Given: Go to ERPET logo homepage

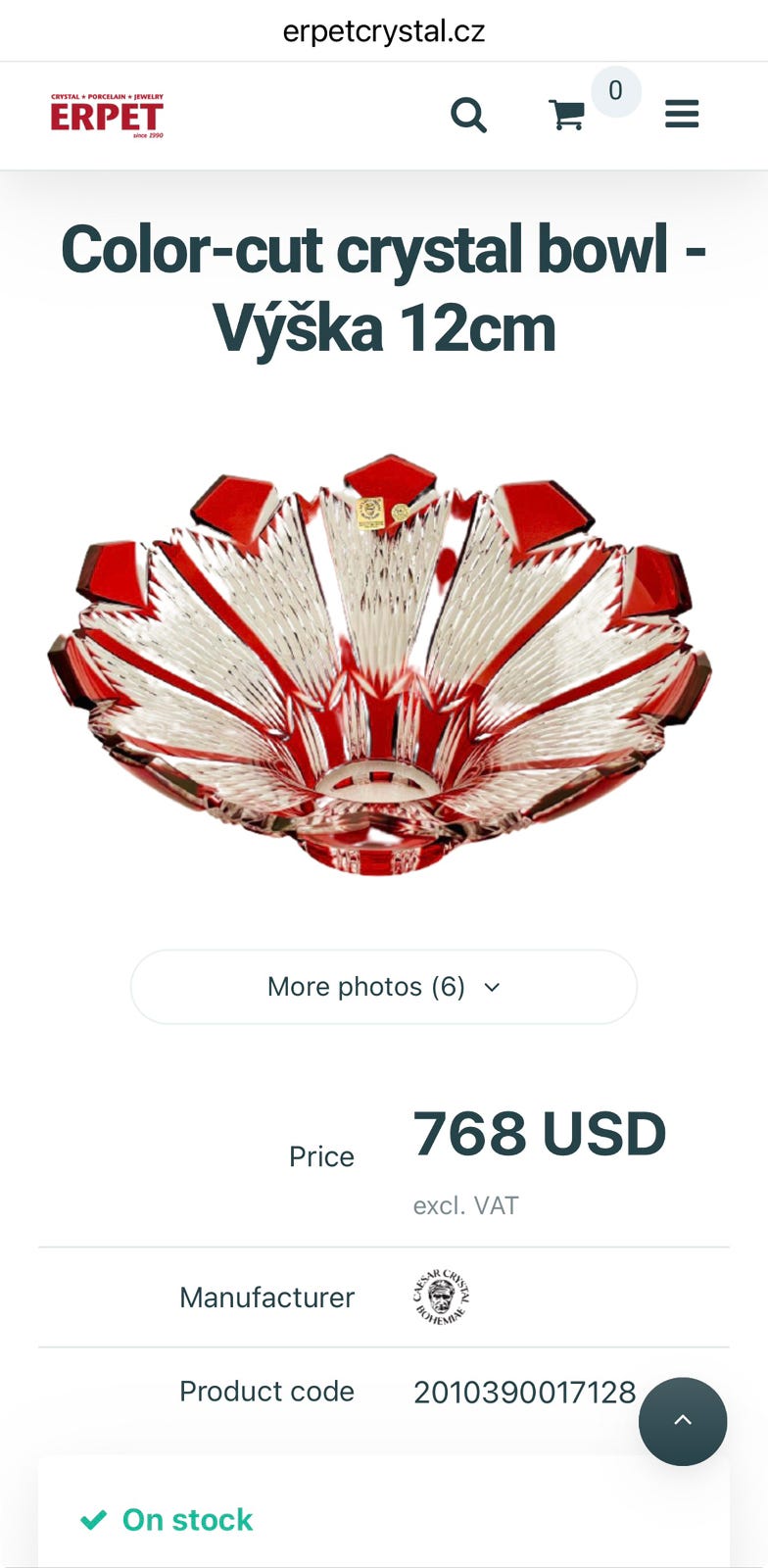Looking at the screenshot, I should point(107,116).
